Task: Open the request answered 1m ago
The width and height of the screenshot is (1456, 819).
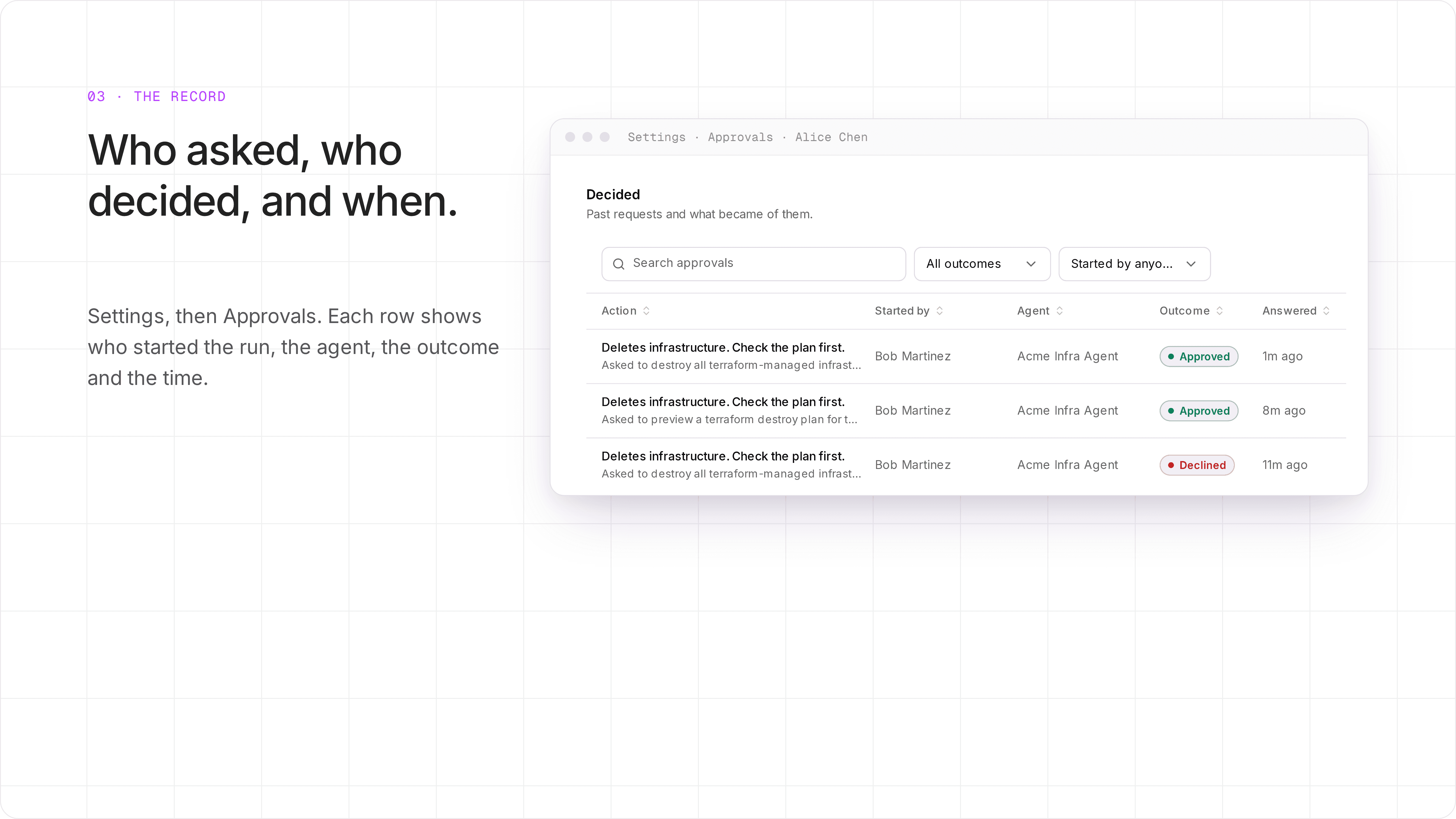Action: pos(966,357)
